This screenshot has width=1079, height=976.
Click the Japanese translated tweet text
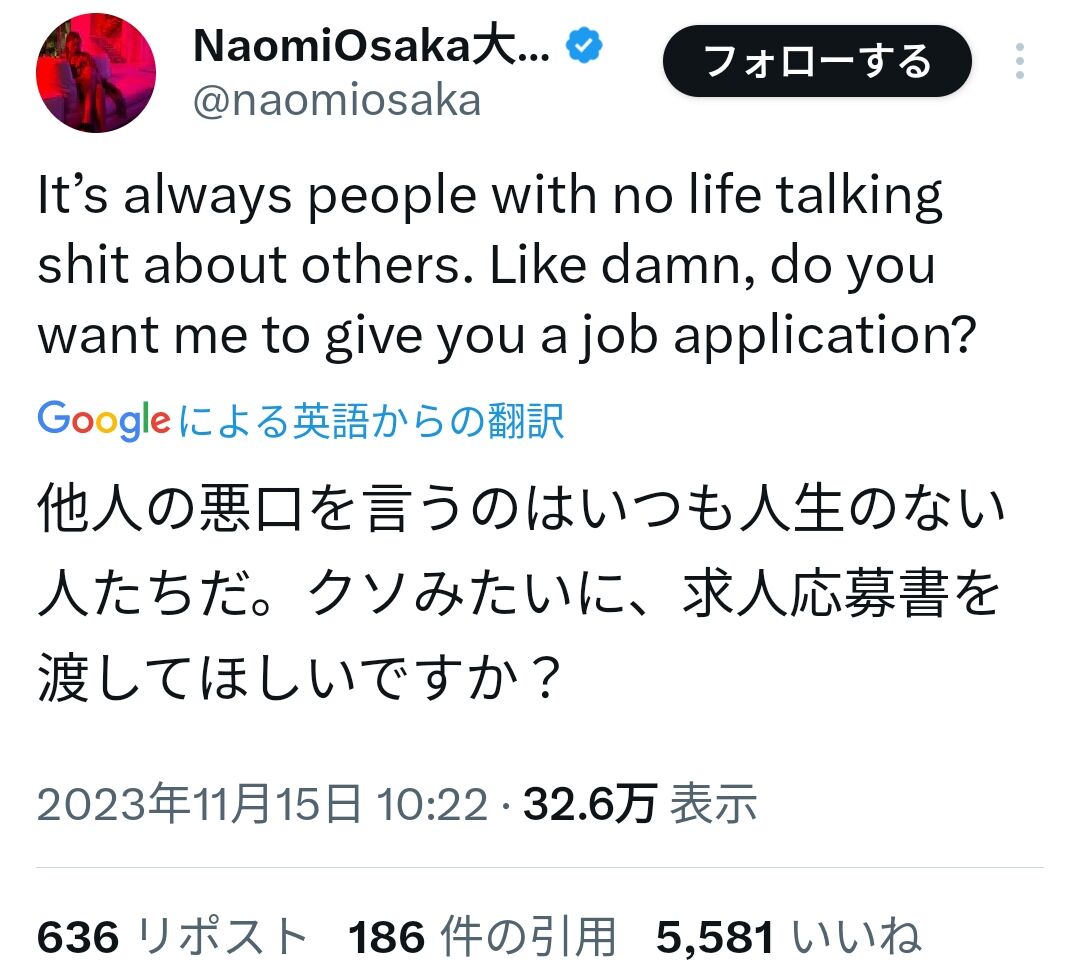point(521,593)
